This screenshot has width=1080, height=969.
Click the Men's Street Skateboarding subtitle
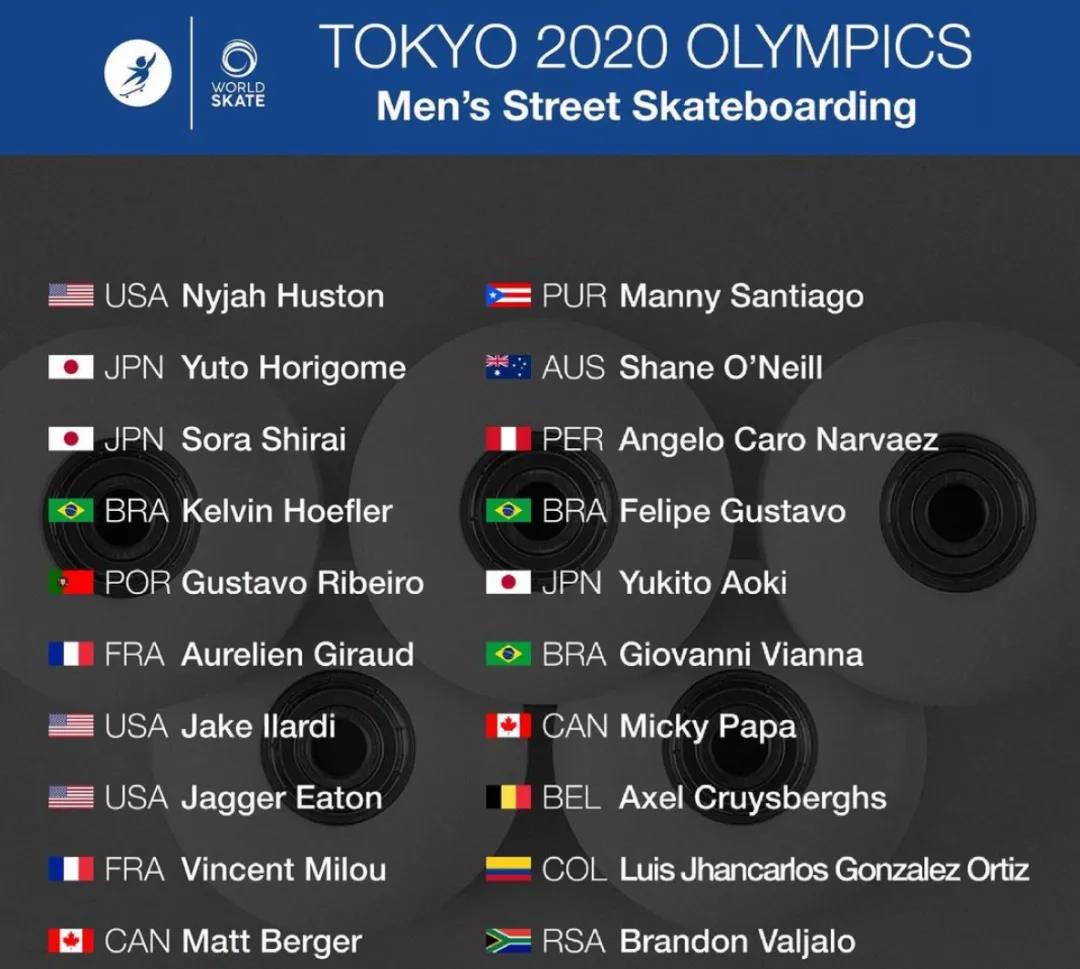tap(646, 107)
